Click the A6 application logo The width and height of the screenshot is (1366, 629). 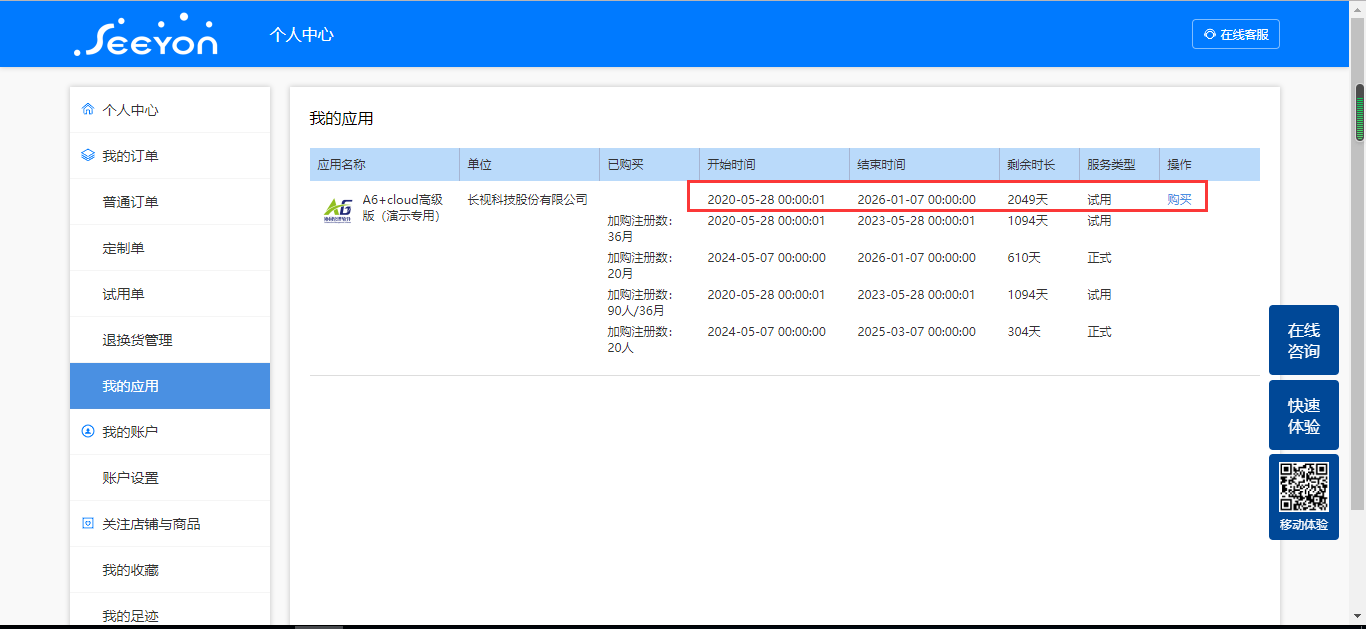pos(338,210)
